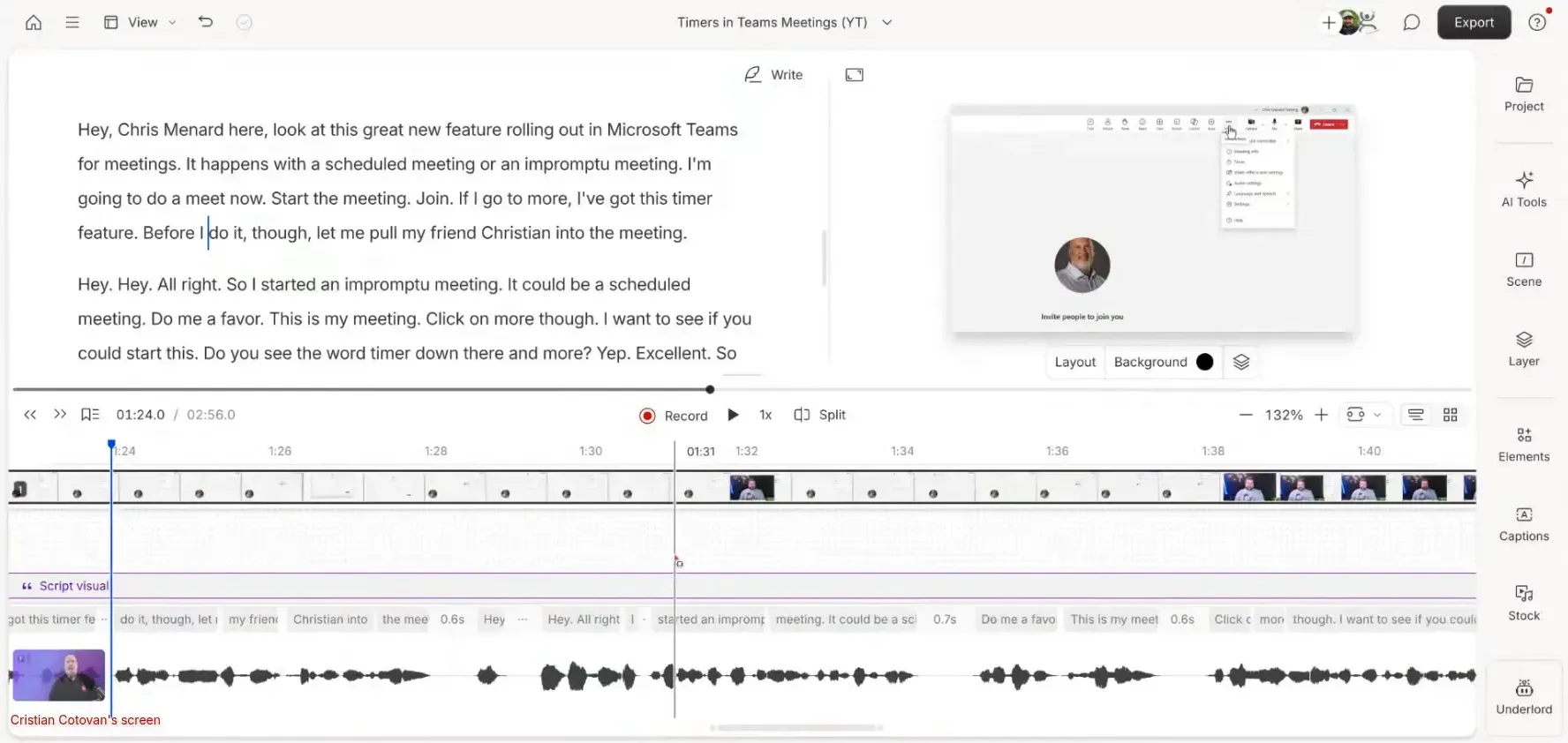Change the 1x playback speed
Image resolution: width=1568 pixels, height=743 pixels.
tap(765, 415)
